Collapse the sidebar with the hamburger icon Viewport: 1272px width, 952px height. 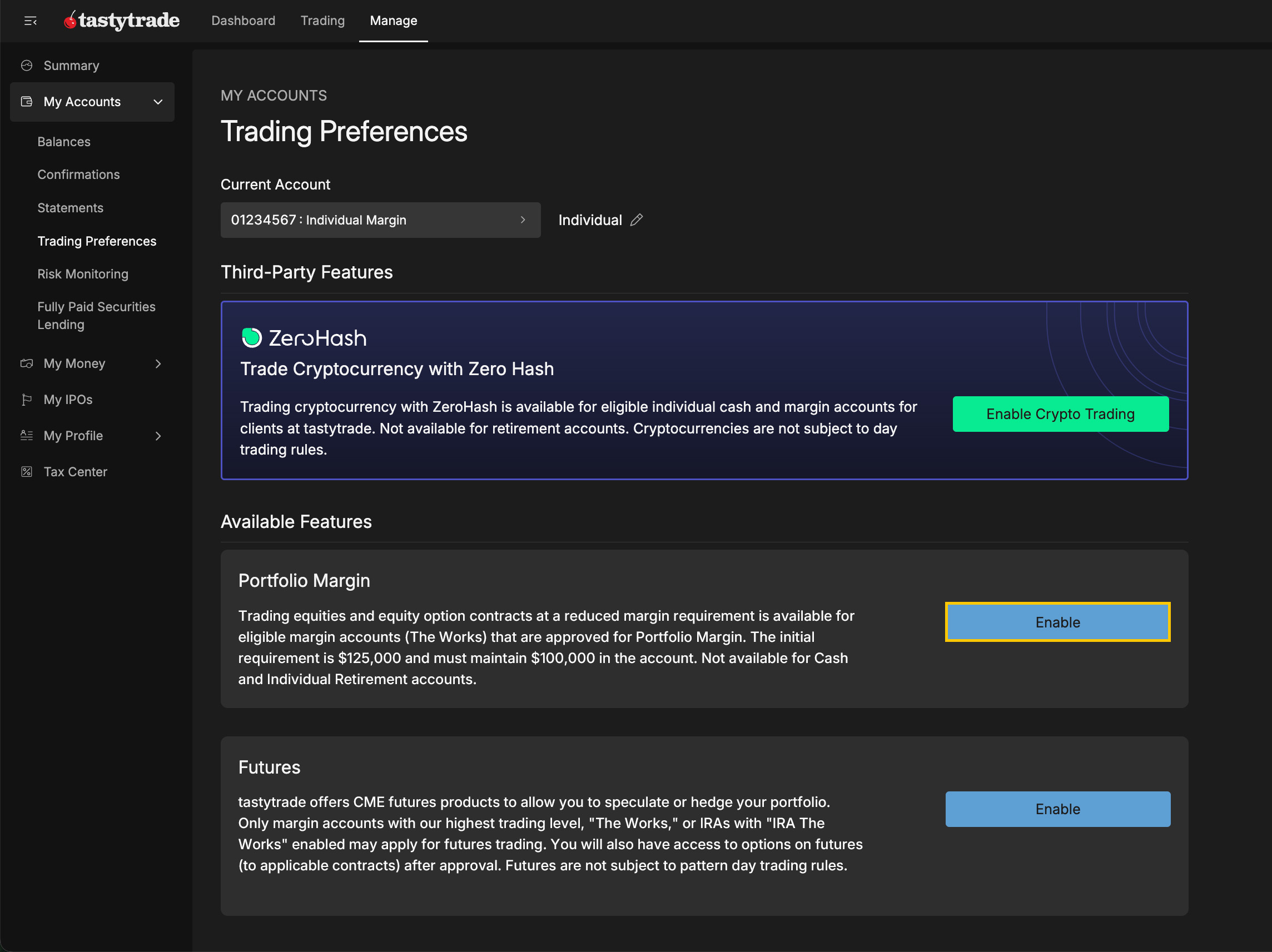[x=31, y=21]
